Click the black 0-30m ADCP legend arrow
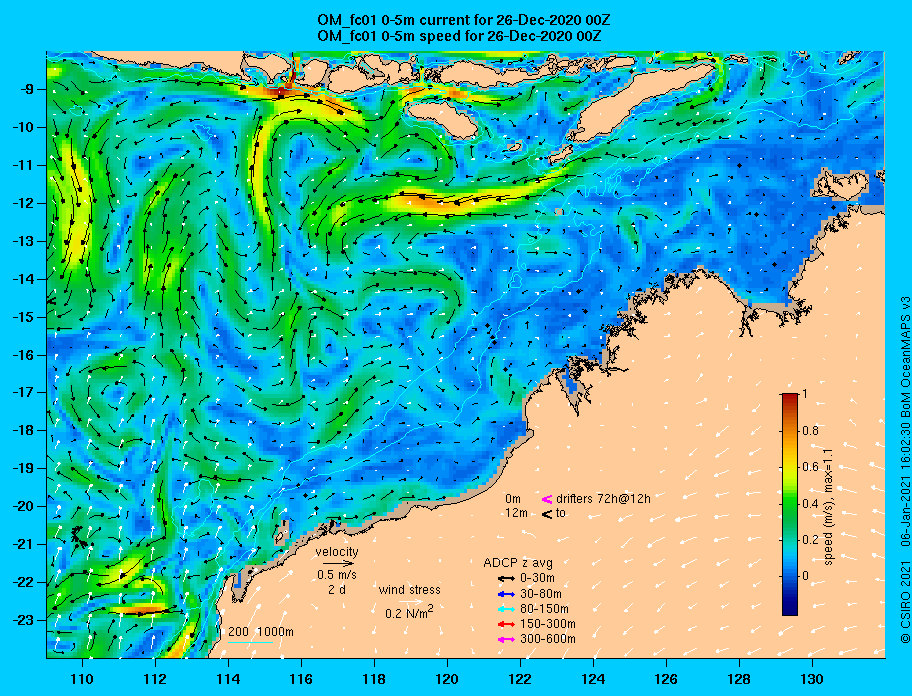Screen dimensions: 912x696 pyautogui.click(x=506, y=579)
